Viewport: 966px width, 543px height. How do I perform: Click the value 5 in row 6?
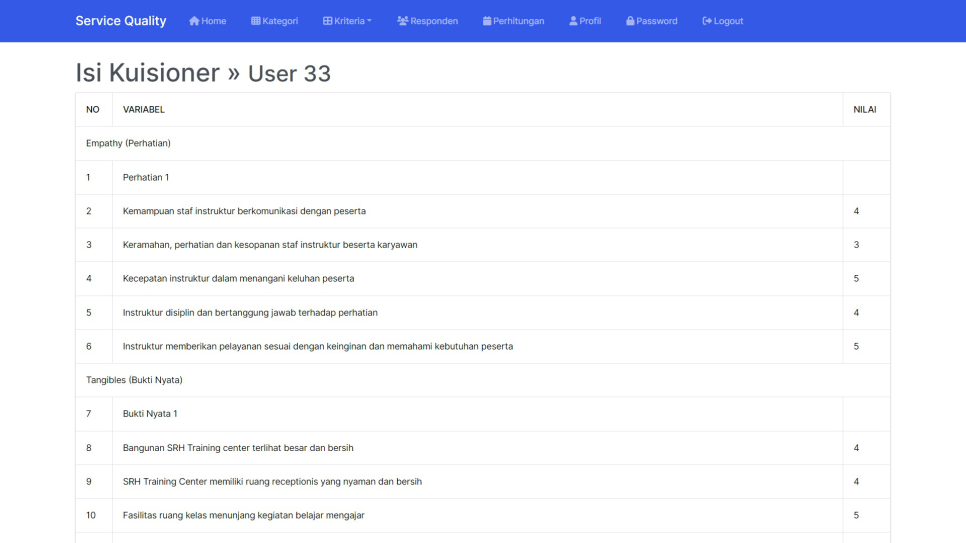856,346
